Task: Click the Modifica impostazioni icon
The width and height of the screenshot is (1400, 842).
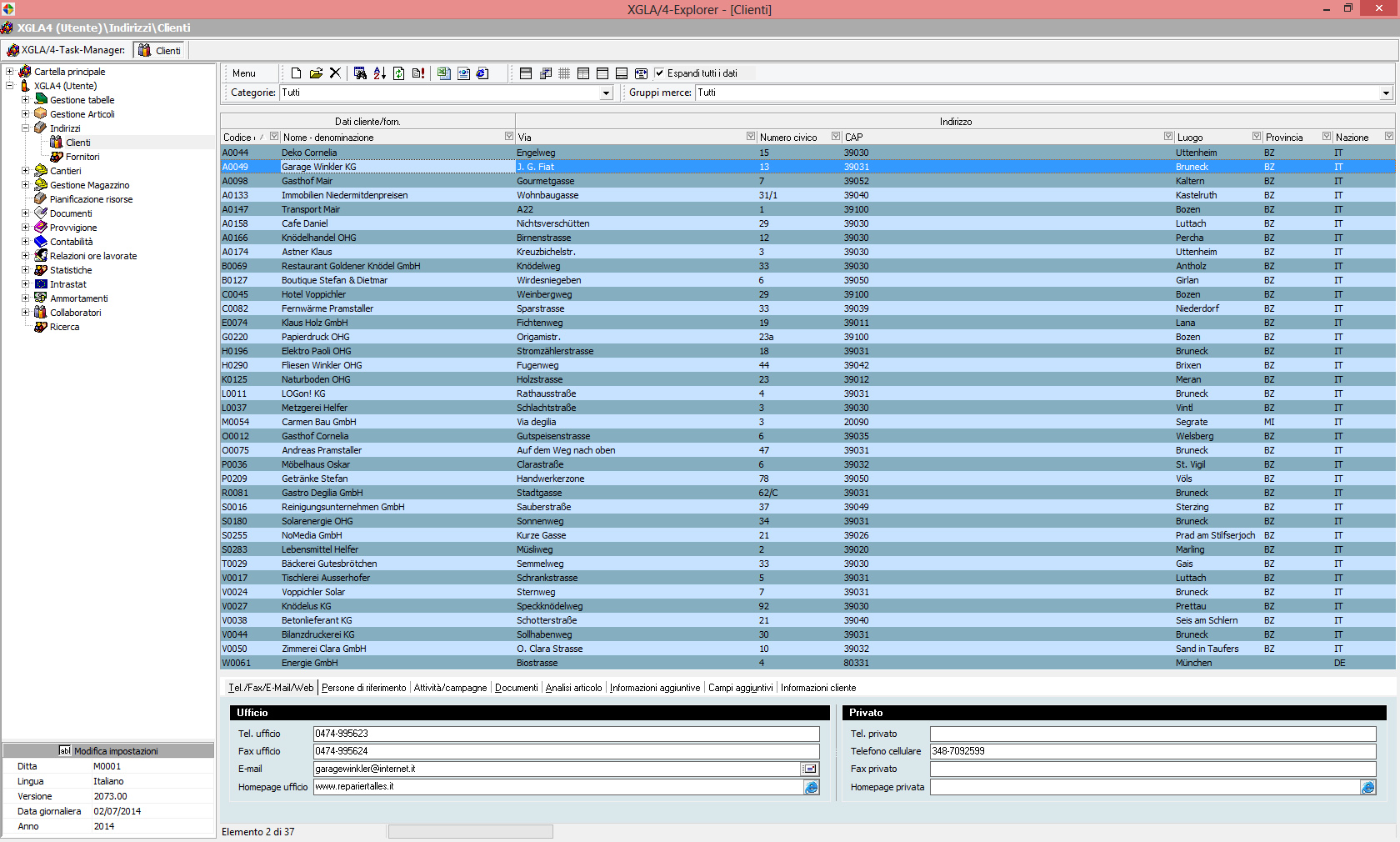Action: click(x=65, y=750)
